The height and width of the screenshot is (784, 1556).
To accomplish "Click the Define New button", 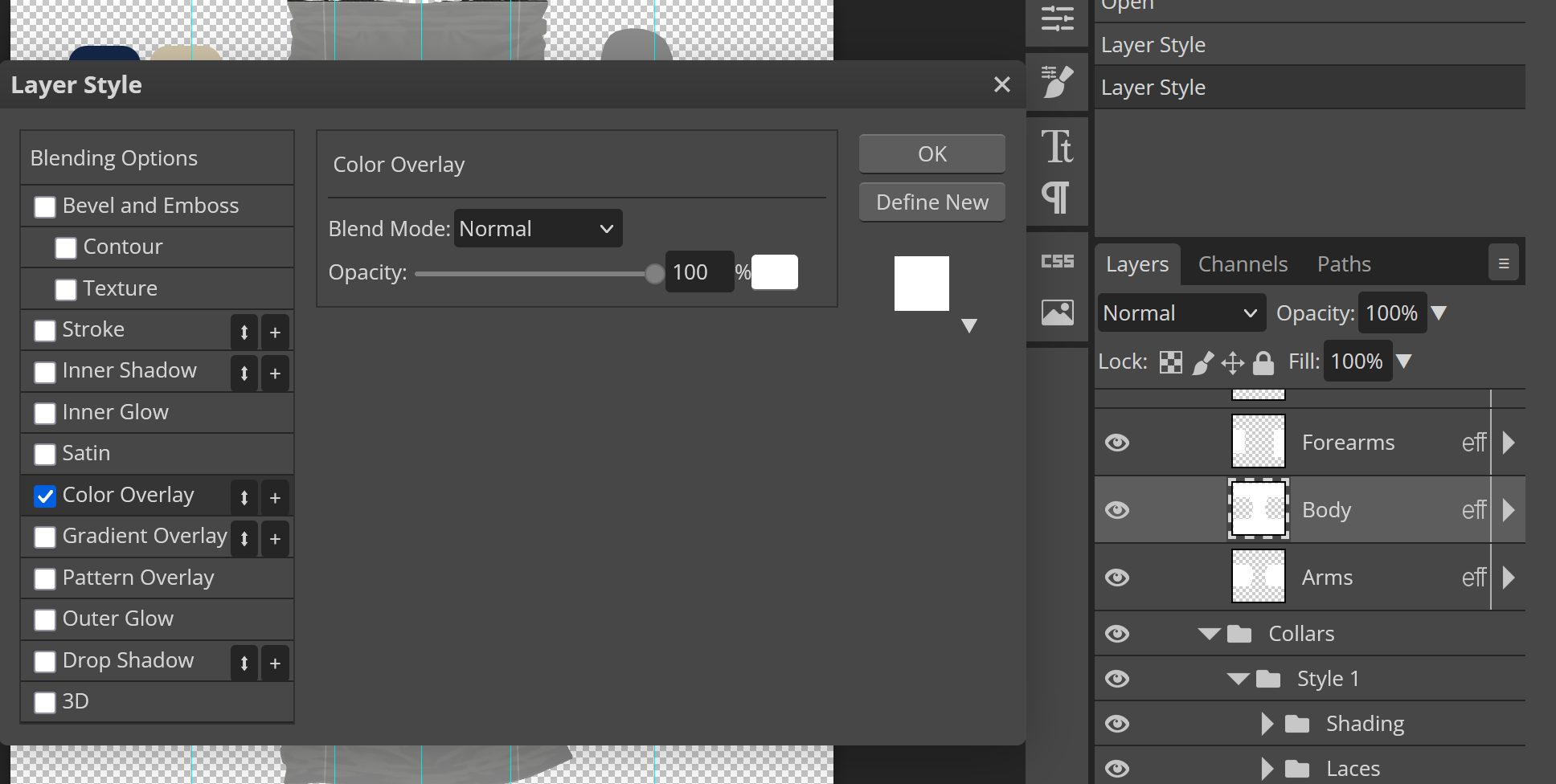I will pyautogui.click(x=932, y=202).
